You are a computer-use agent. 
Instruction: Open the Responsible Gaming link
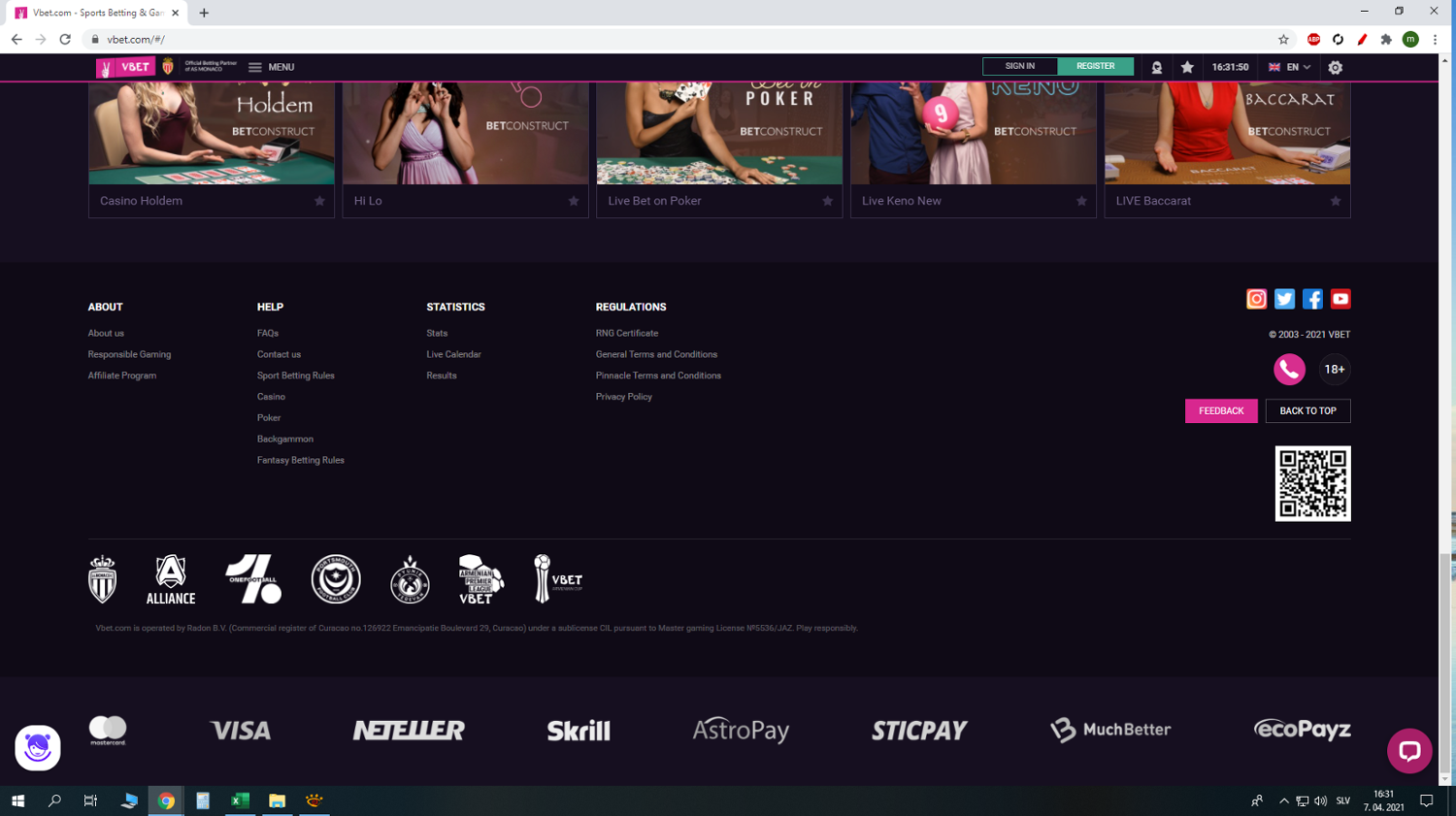(129, 354)
